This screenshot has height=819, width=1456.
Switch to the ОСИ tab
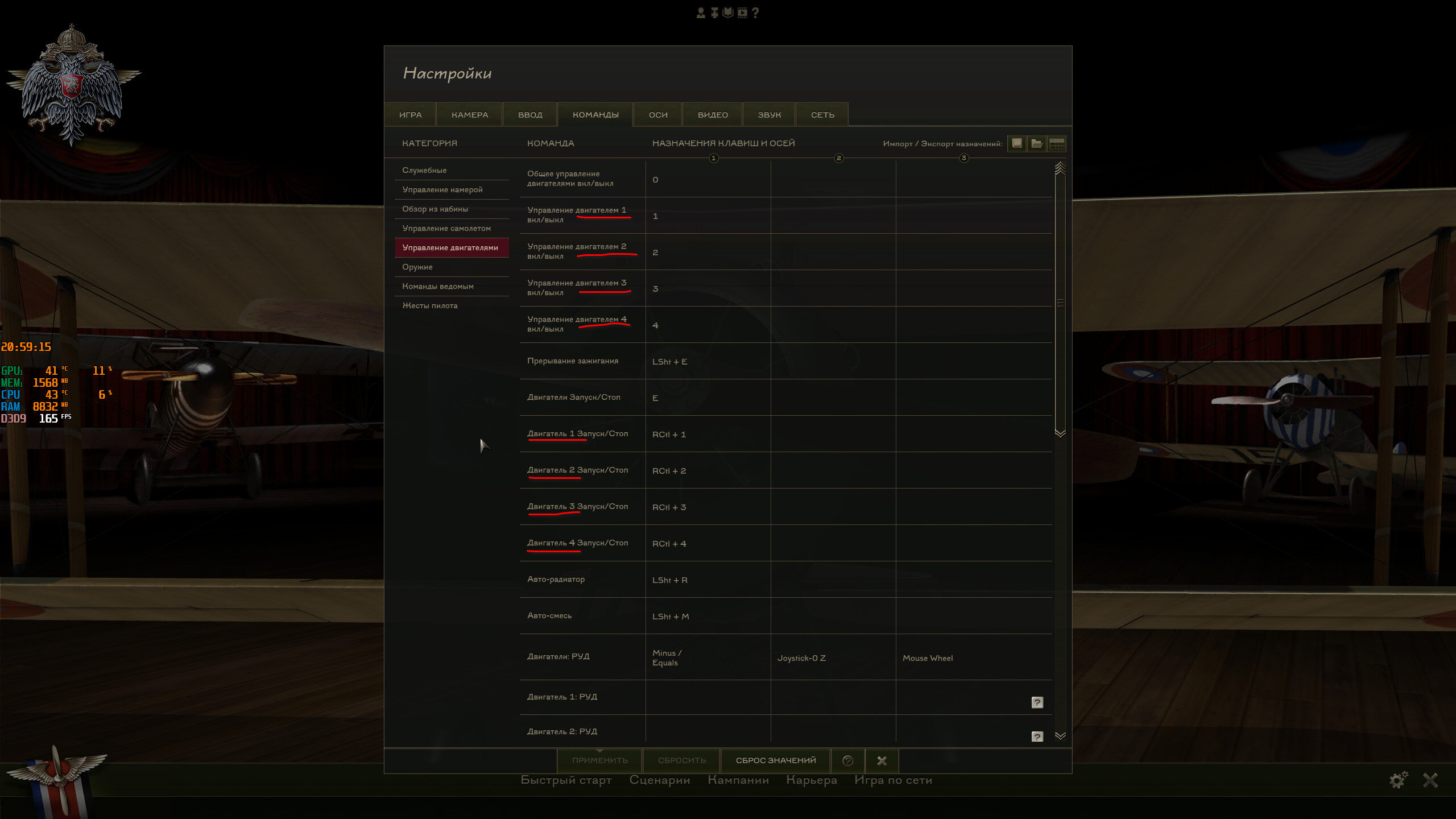(x=658, y=114)
